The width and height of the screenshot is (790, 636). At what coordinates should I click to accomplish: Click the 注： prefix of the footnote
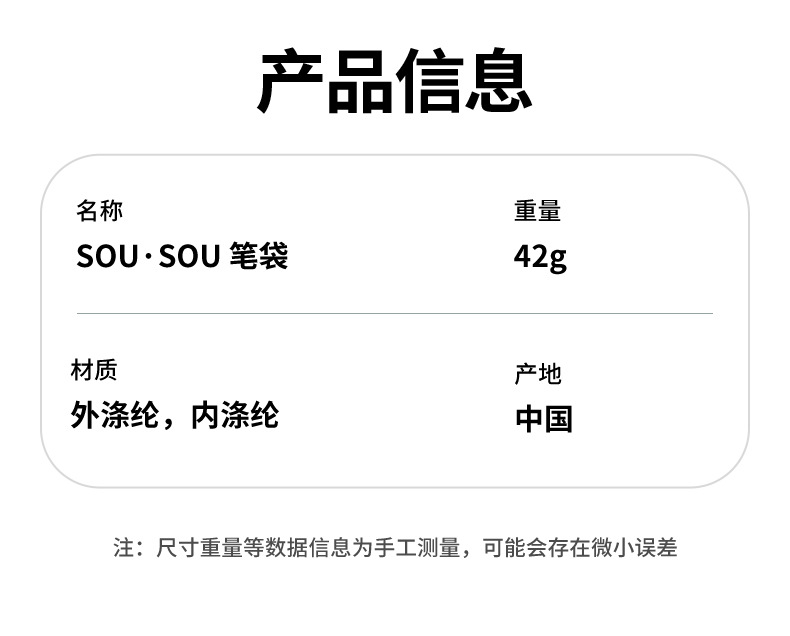pyautogui.click(x=130, y=548)
